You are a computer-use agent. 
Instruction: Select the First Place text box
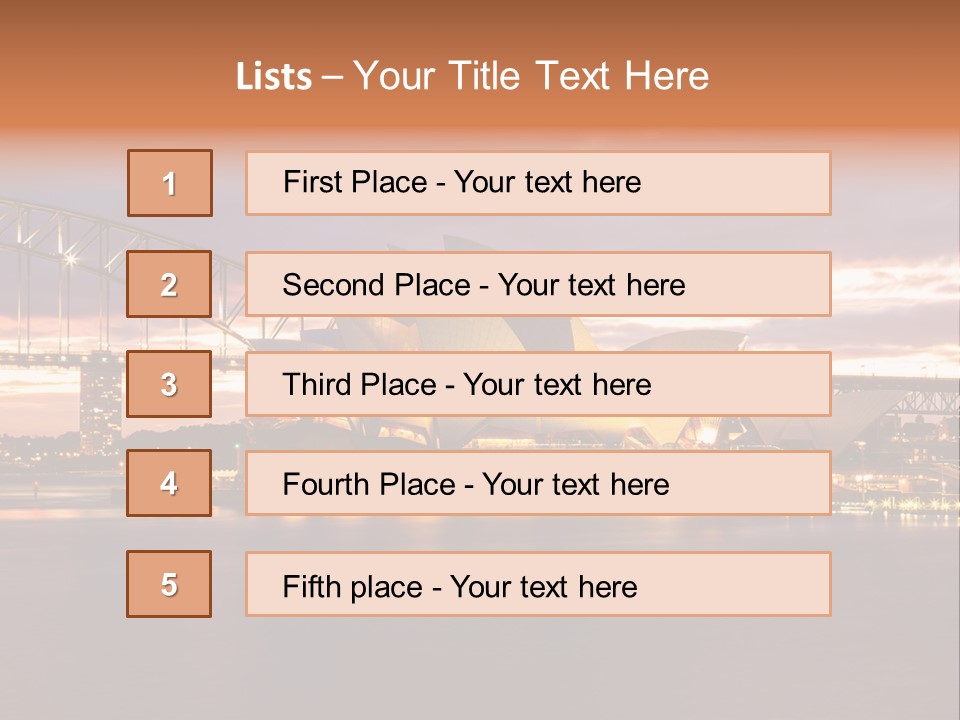tap(538, 183)
